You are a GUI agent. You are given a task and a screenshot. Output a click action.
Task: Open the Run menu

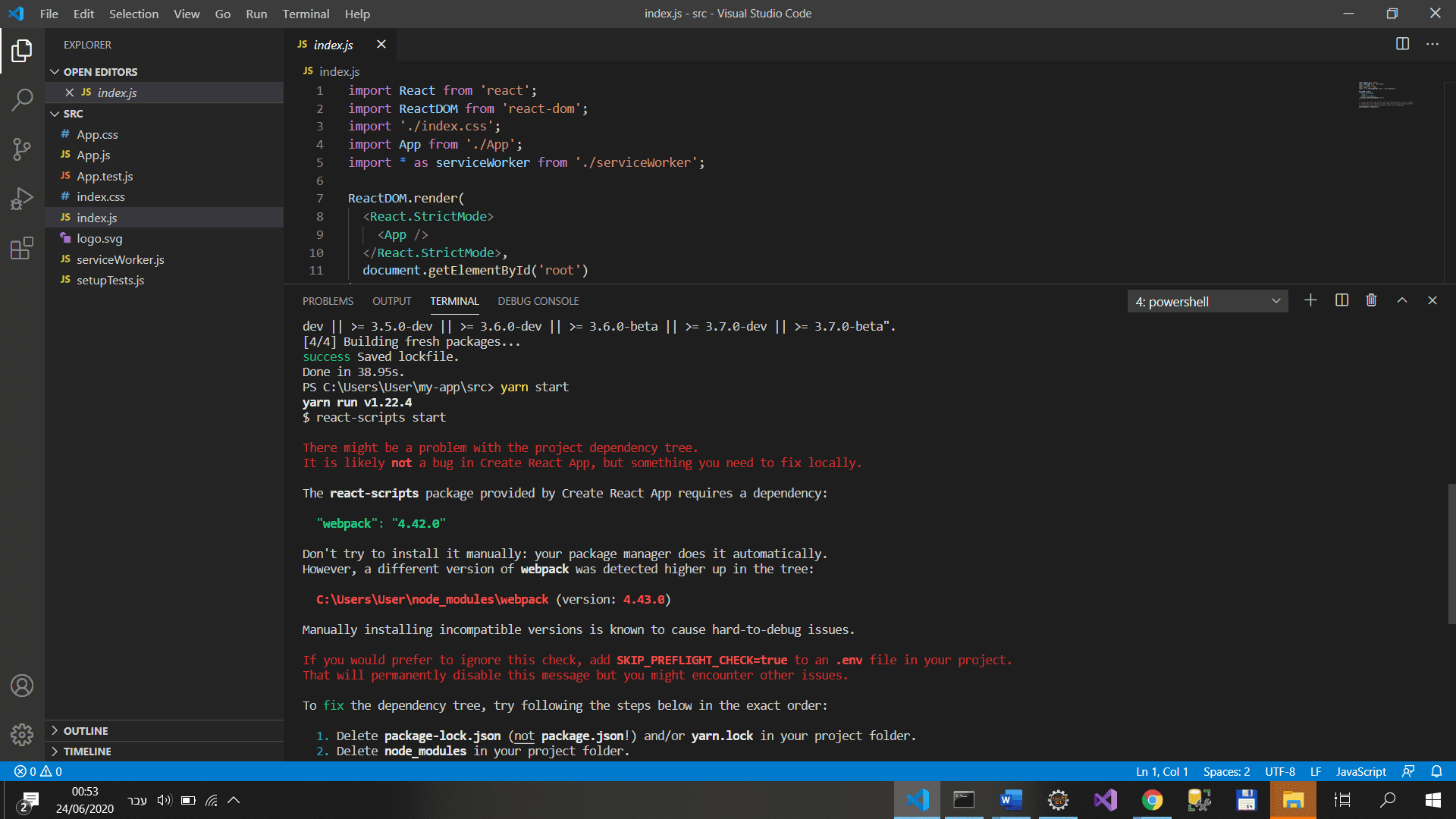pos(256,14)
